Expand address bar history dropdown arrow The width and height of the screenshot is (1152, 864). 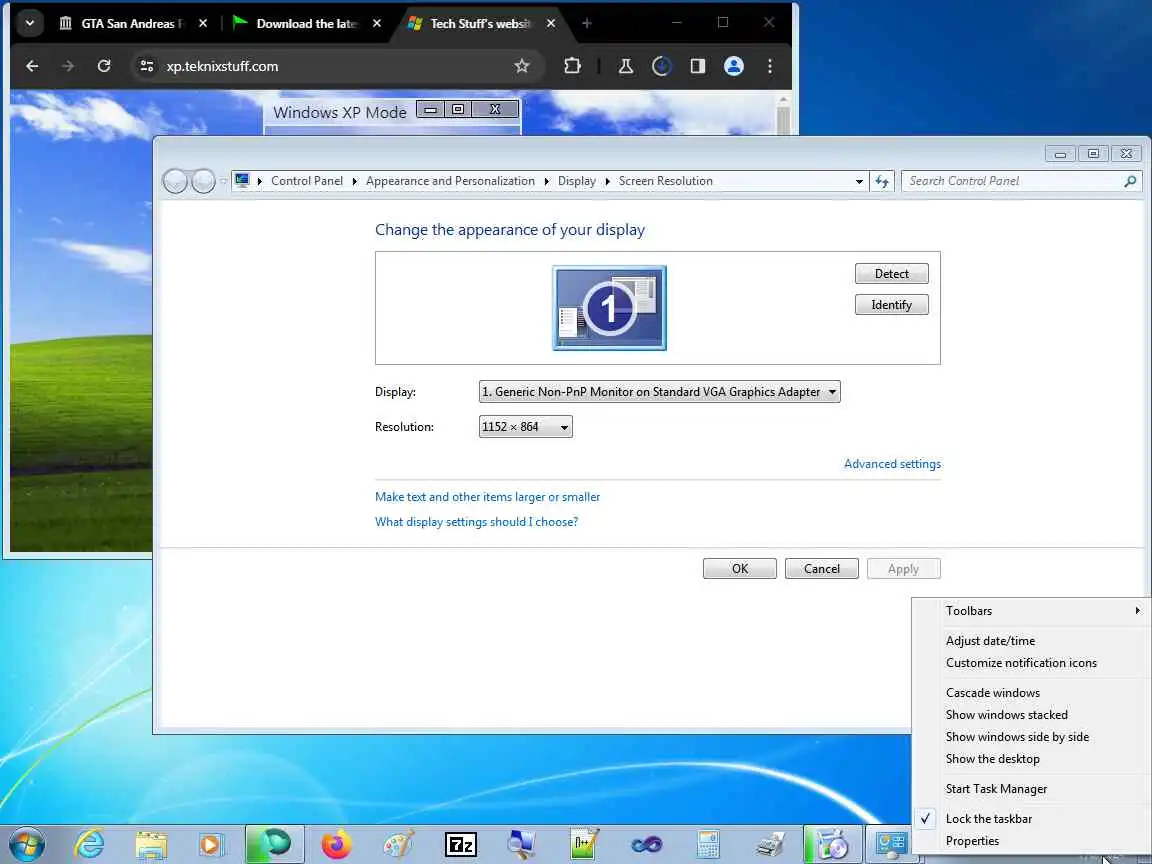coord(859,181)
